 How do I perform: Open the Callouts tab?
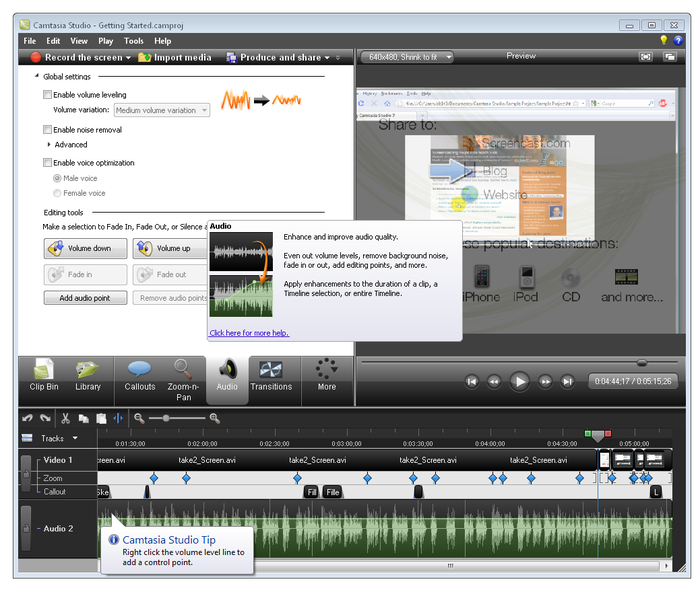click(140, 376)
